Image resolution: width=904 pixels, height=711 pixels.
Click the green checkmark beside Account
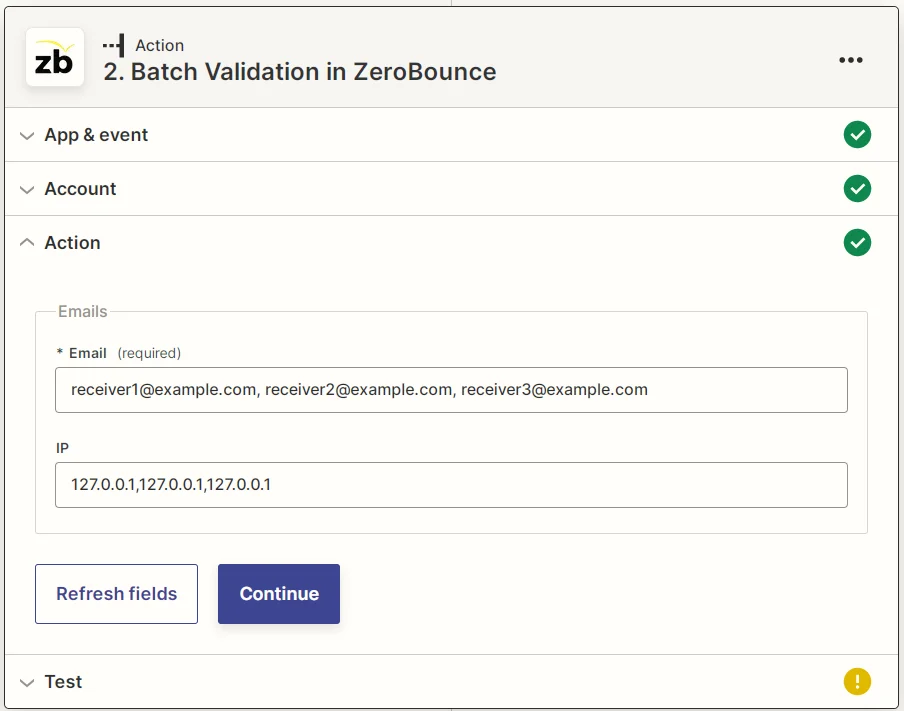tap(857, 188)
